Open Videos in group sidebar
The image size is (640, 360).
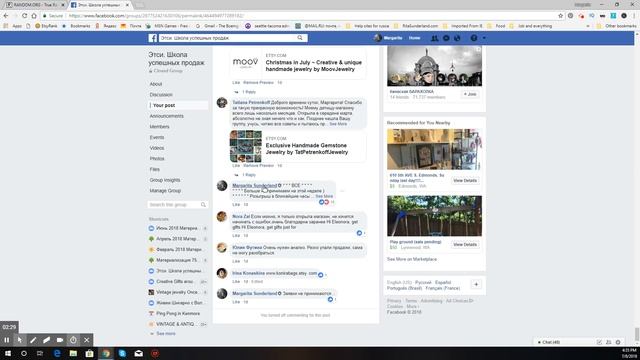pyautogui.click(x=157, y=148)
